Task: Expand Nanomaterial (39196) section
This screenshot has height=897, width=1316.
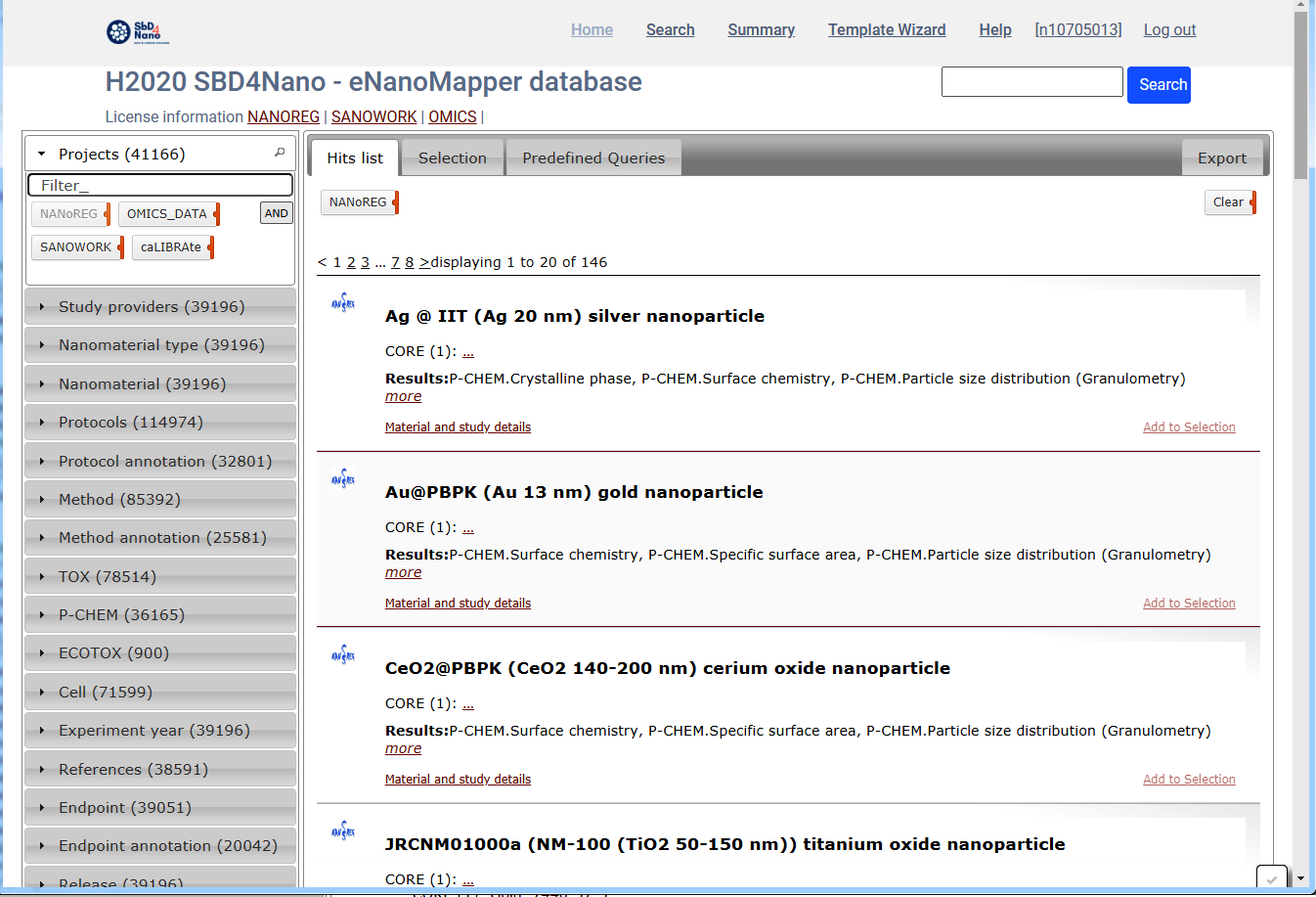Action: click(x=160, y=383)
